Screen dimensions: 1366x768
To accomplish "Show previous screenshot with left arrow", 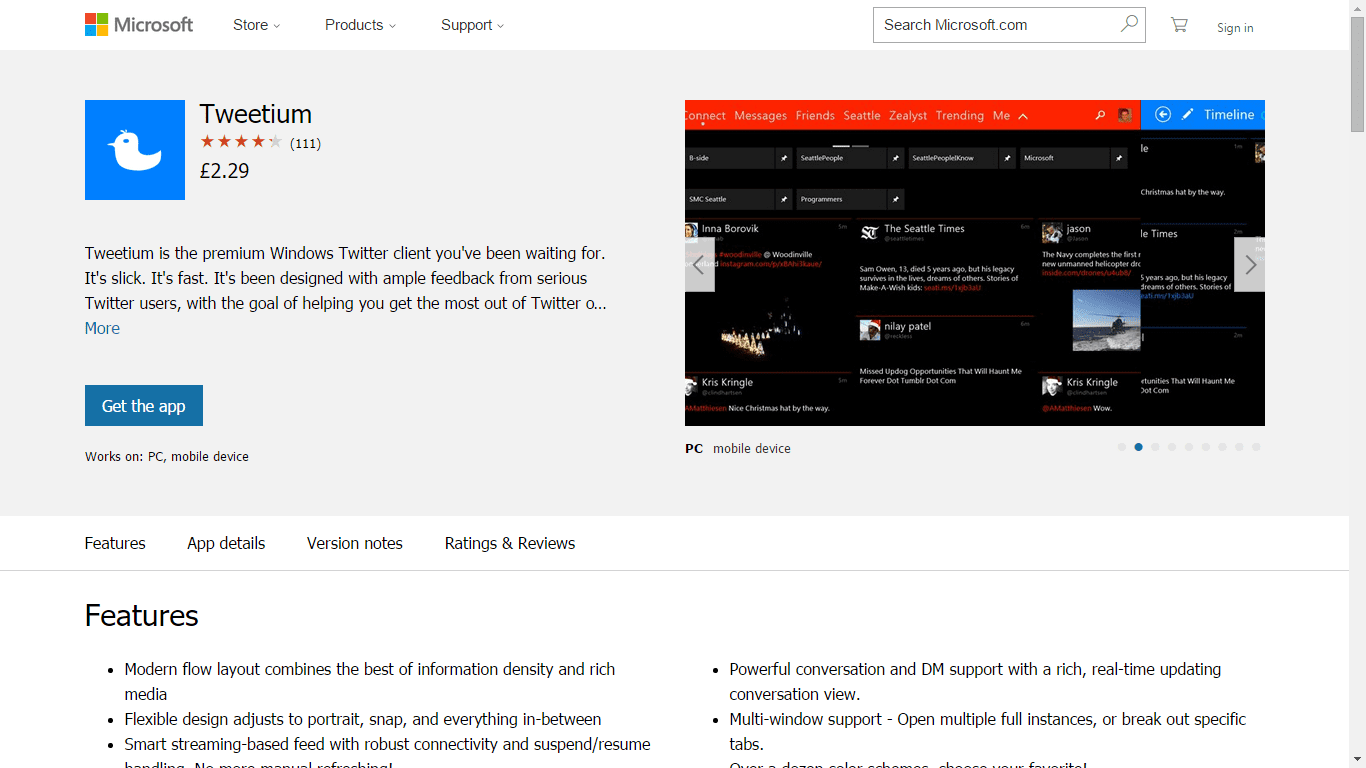I will (x=700, y=264).
